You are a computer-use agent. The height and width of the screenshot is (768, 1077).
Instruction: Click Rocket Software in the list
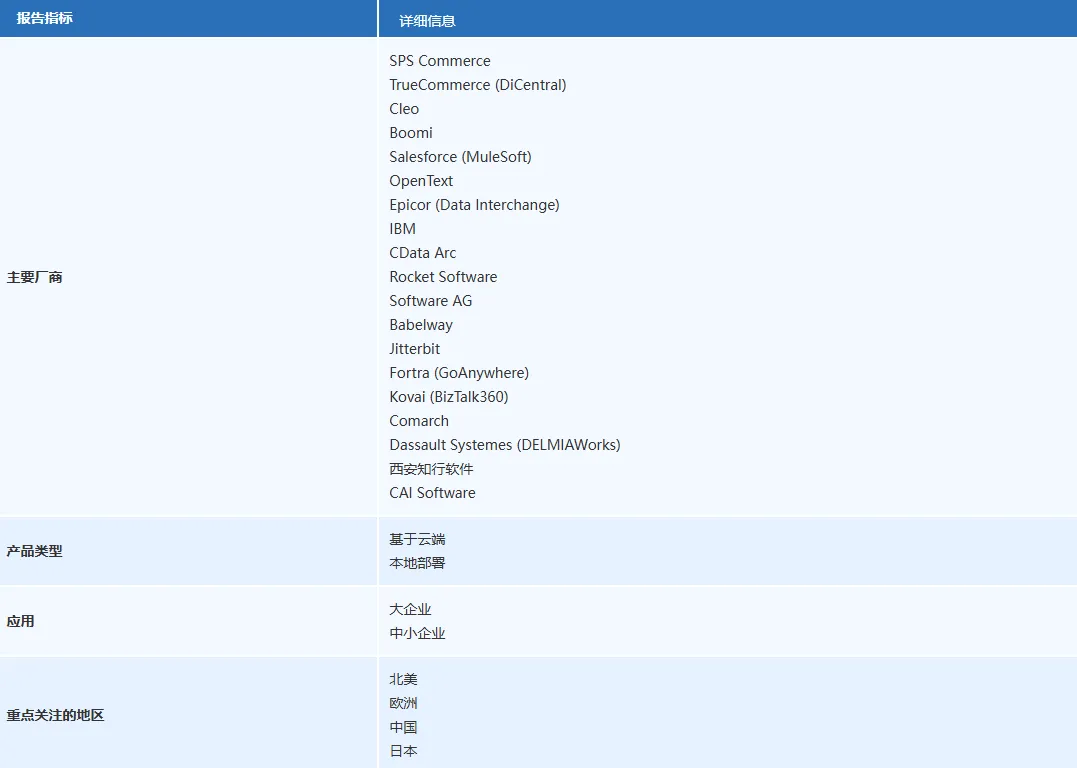[443, 277]
